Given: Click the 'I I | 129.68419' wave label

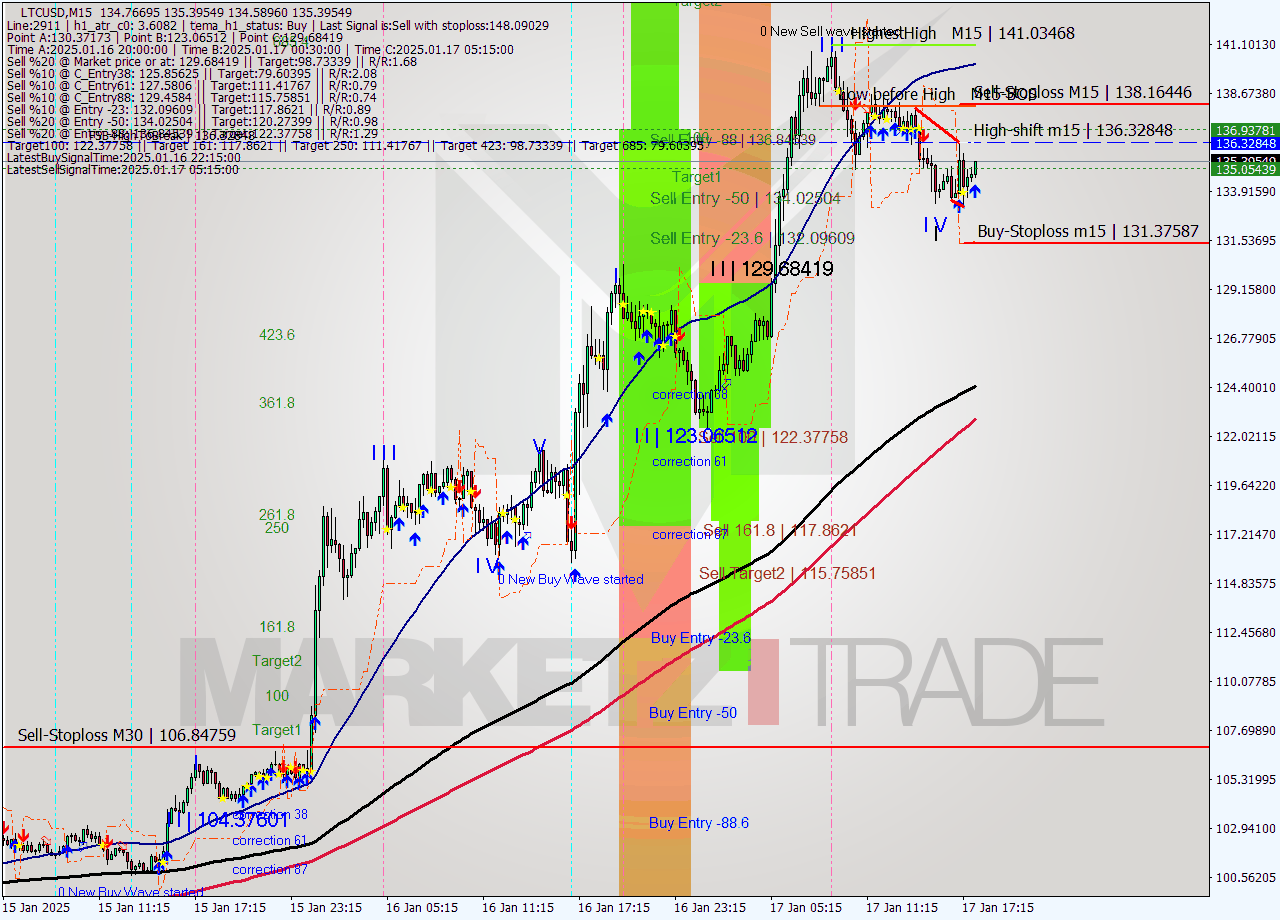Looking at the screenshot, I should coord(771,269).
